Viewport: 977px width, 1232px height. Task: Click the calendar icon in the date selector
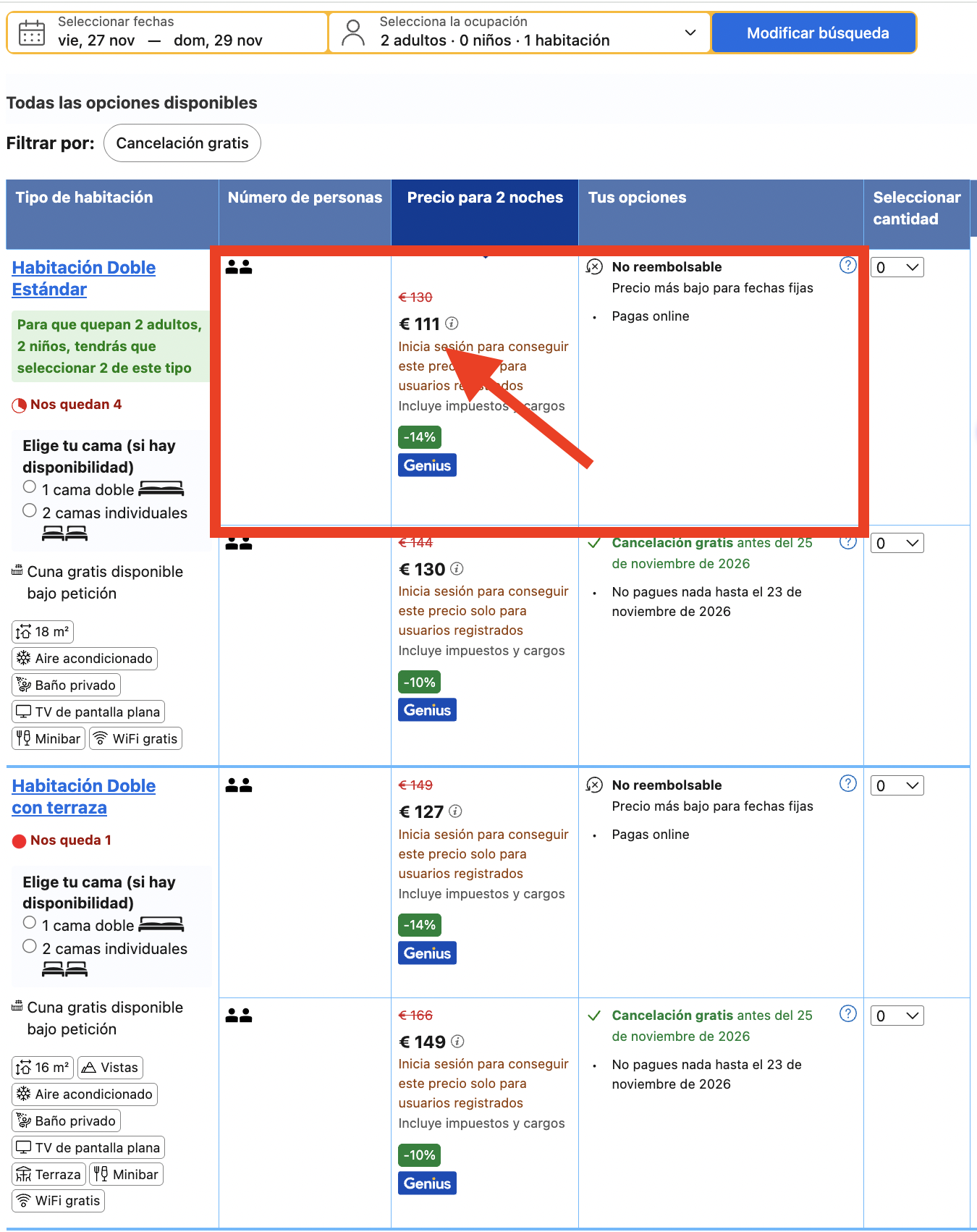click(x=31, y=33)
